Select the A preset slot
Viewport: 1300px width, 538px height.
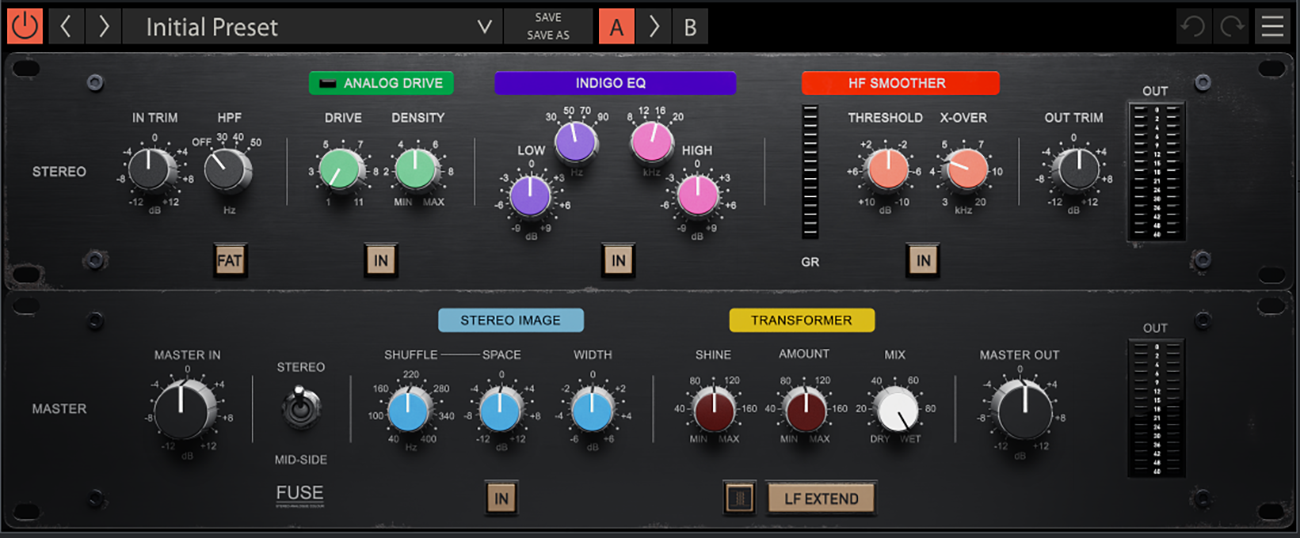616,27
